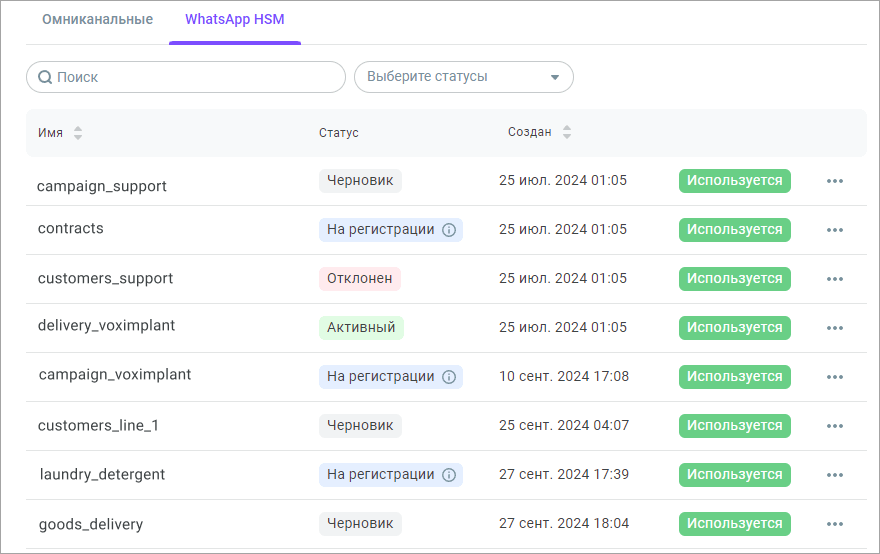Image resolution: width=880 pixels, height=554 pixels.
Task: Click Используется badge for customers_support
Action: (735, 279)
